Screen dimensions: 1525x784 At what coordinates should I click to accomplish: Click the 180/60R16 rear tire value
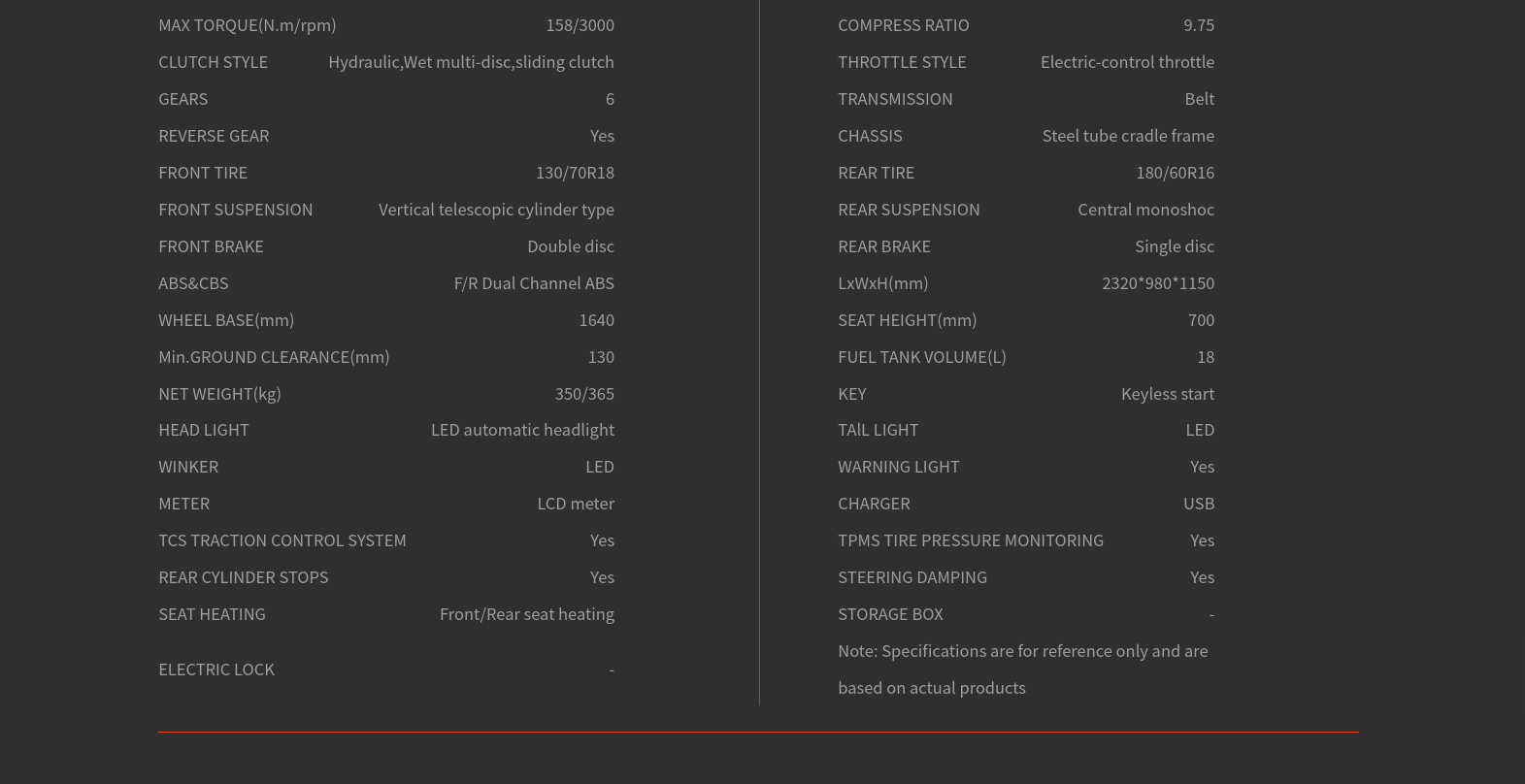click(x=1175, y=173)
